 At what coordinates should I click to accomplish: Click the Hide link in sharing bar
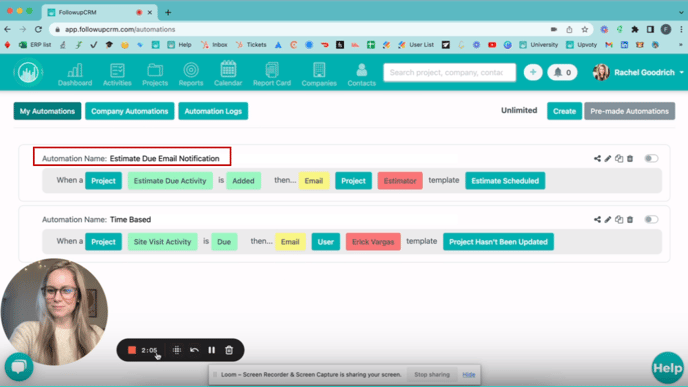(x=469, y=375)
